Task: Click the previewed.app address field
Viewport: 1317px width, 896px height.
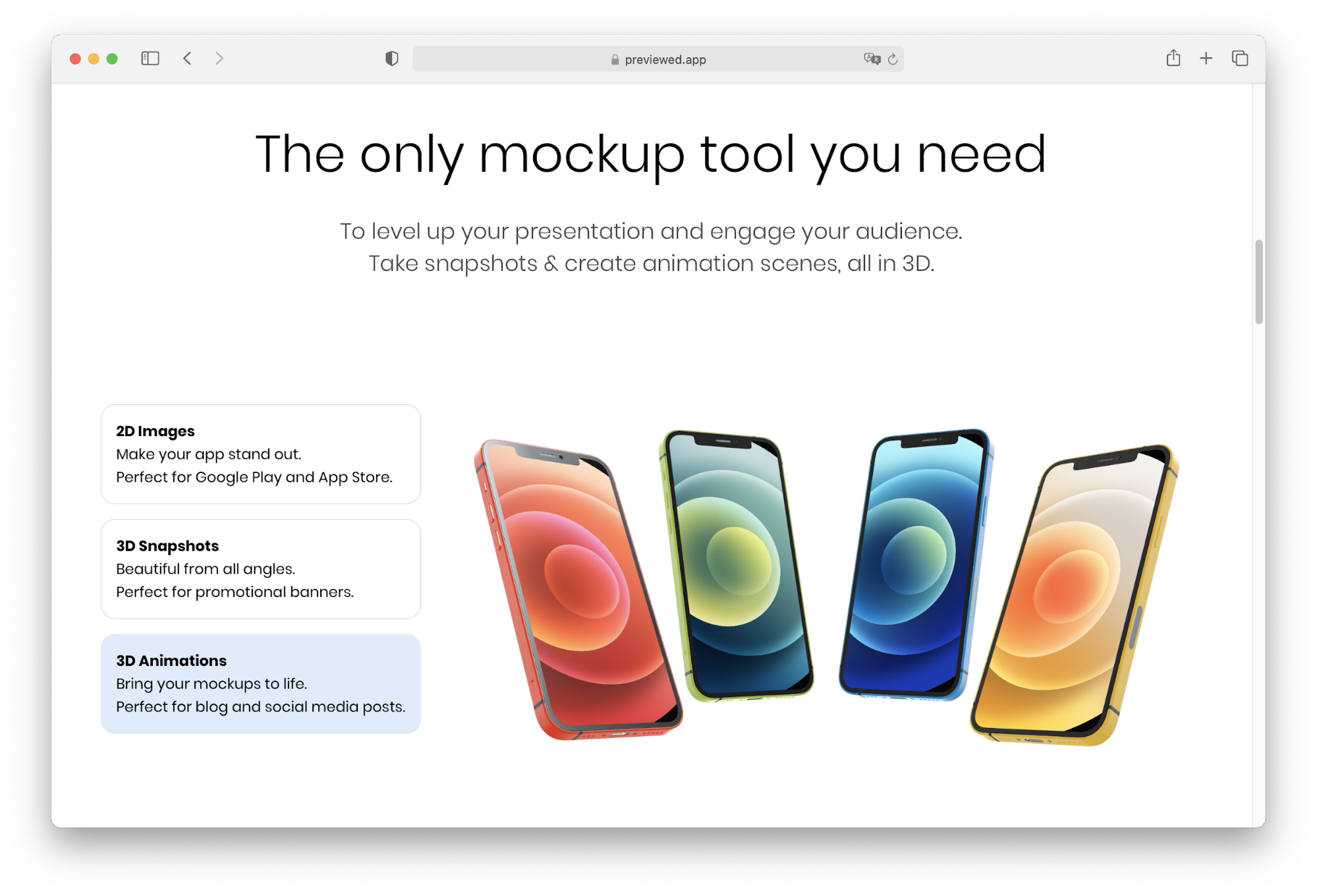Action: point(658,59)
